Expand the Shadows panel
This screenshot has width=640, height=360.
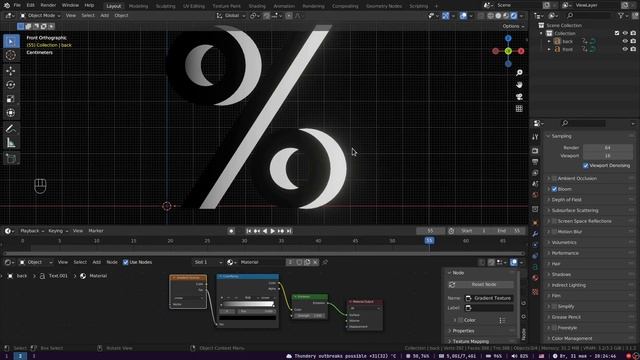(561, 274)
